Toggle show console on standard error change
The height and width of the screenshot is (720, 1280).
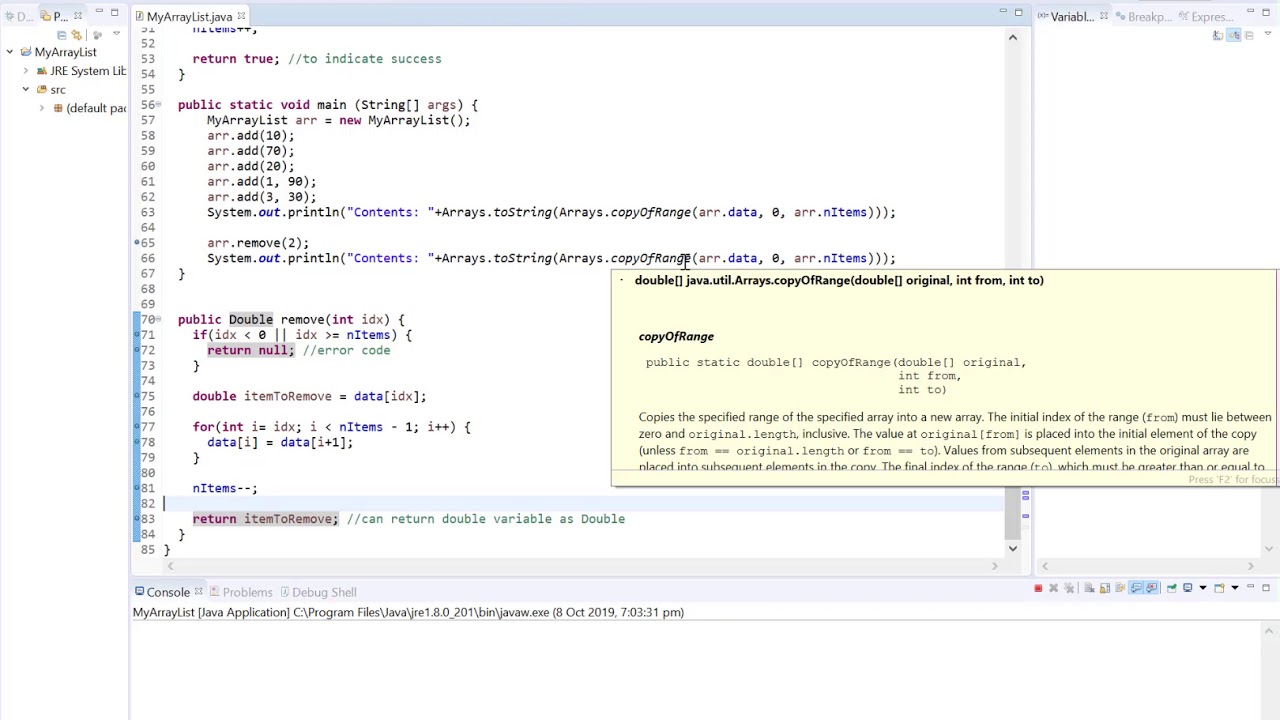(1151, 588)
